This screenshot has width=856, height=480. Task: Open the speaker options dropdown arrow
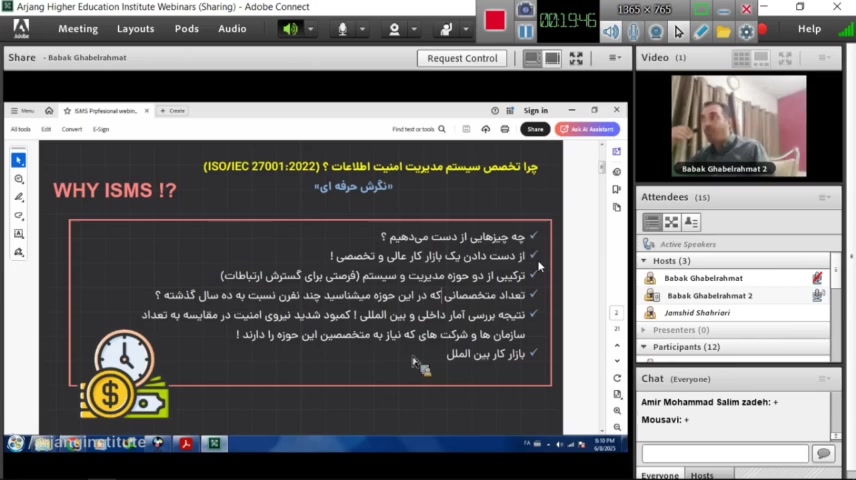click(311, 29)
